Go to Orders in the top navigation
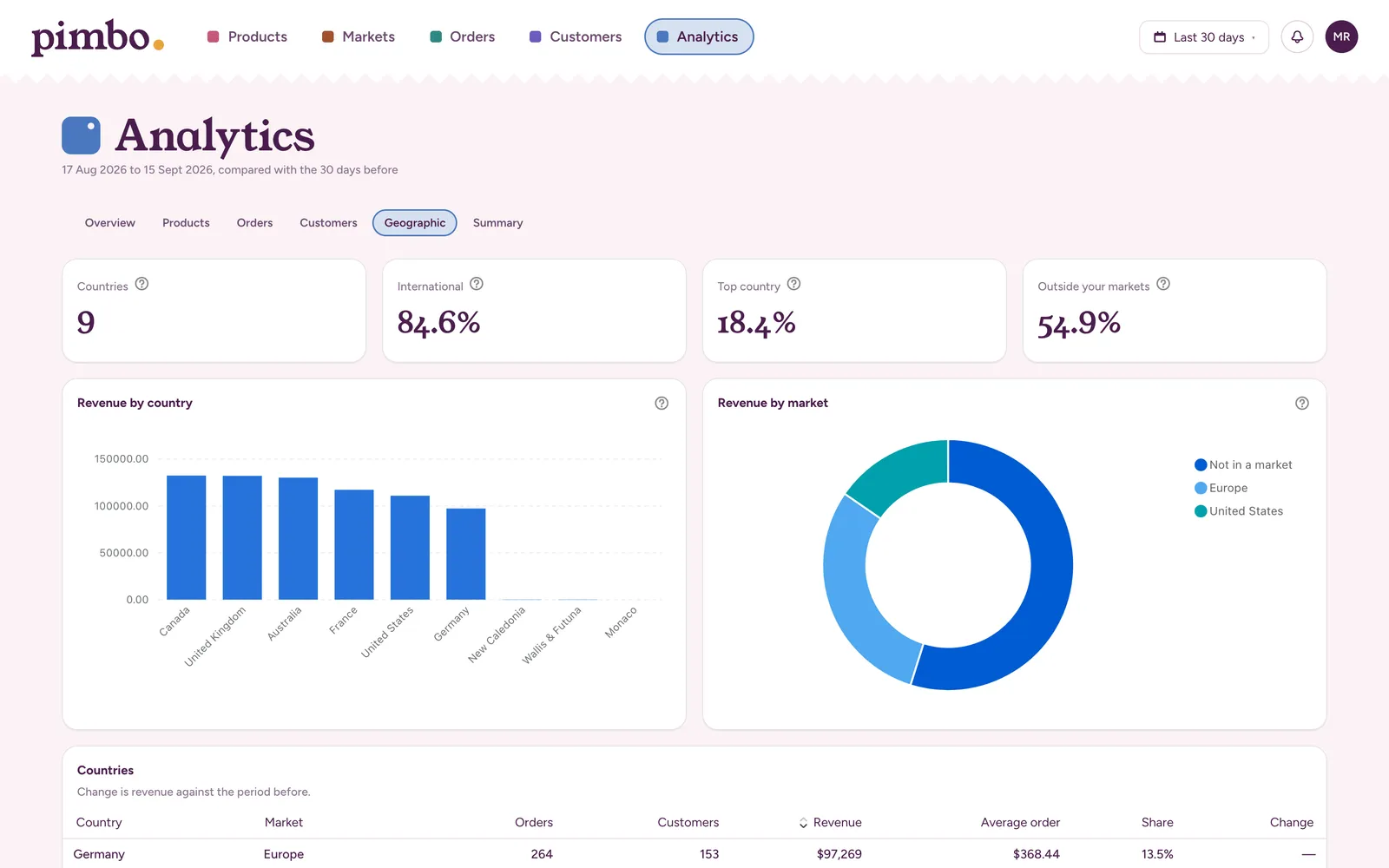The image size is (1389, 868). [463, 36]
